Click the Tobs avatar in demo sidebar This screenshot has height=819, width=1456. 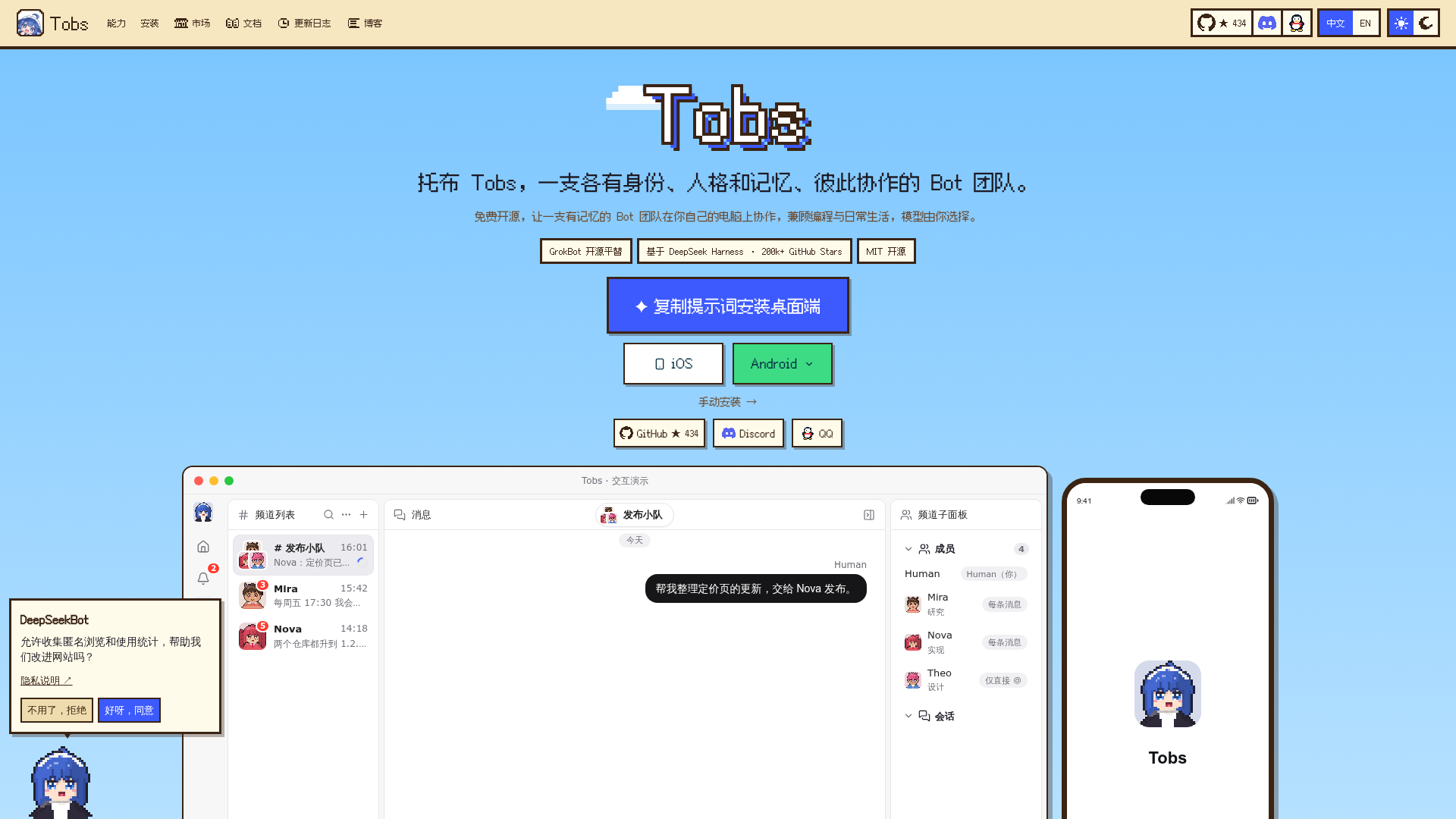(203, 512)
